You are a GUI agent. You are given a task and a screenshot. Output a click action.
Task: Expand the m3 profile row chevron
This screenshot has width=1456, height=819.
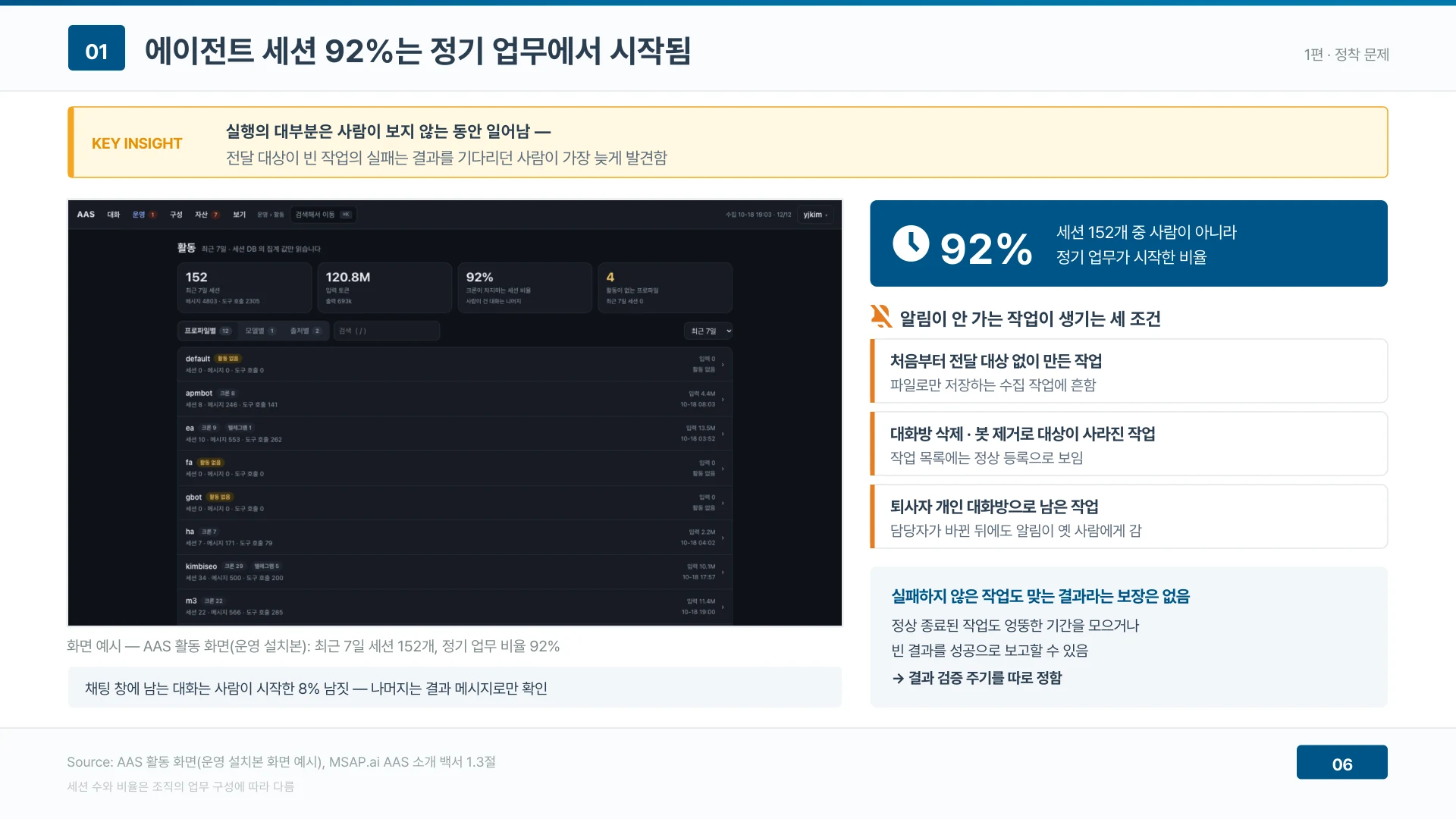pyautogui.click(x=723, y=607)
